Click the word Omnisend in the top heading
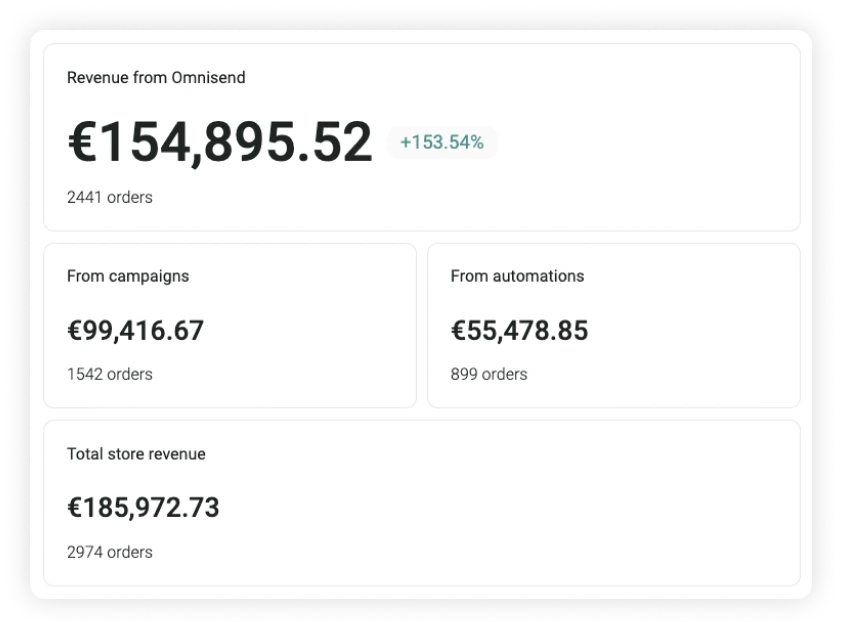Viewport: 842px width, 629px height. 208,77
